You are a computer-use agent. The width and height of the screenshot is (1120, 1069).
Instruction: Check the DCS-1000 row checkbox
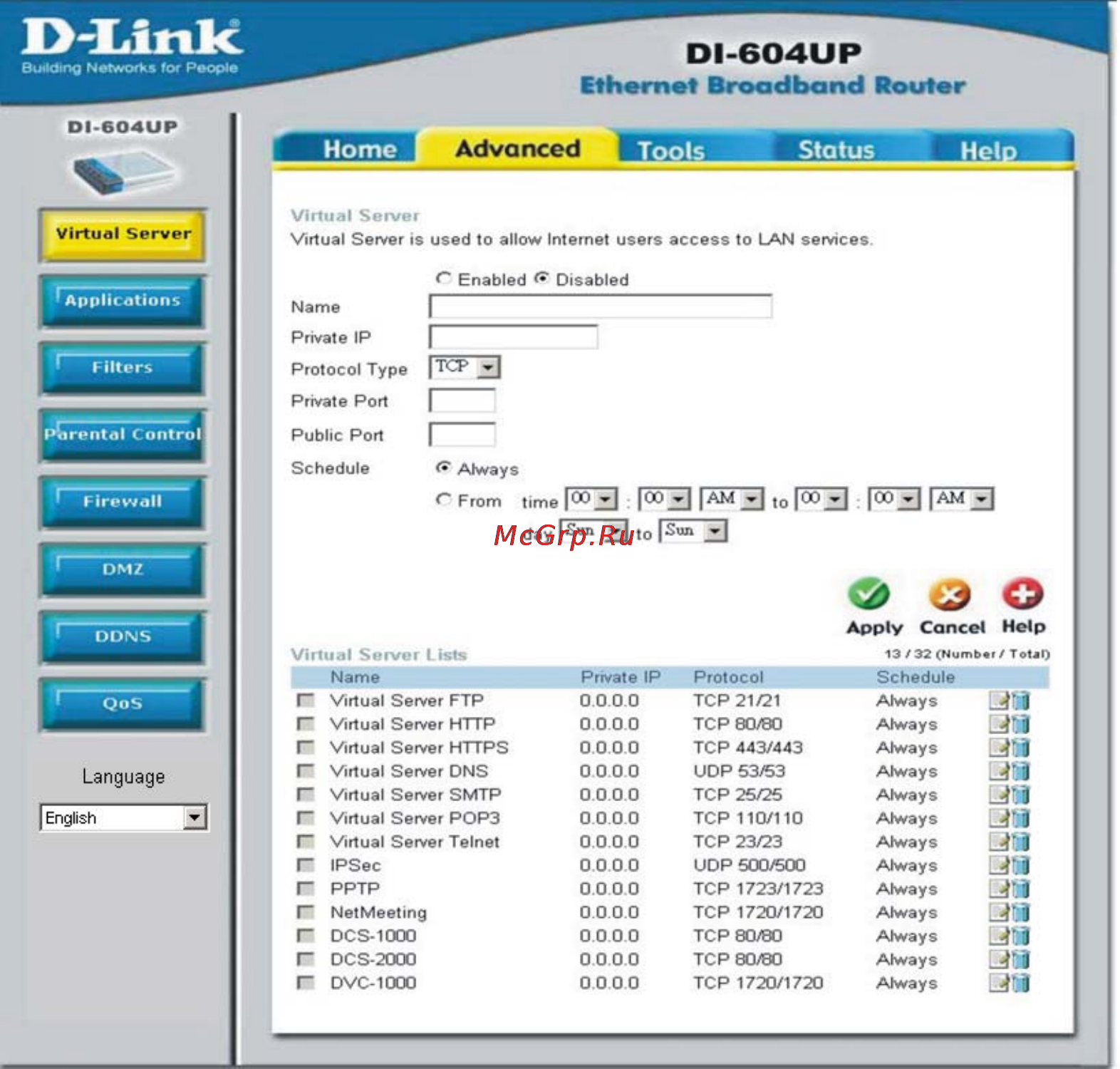coord(306,936)
